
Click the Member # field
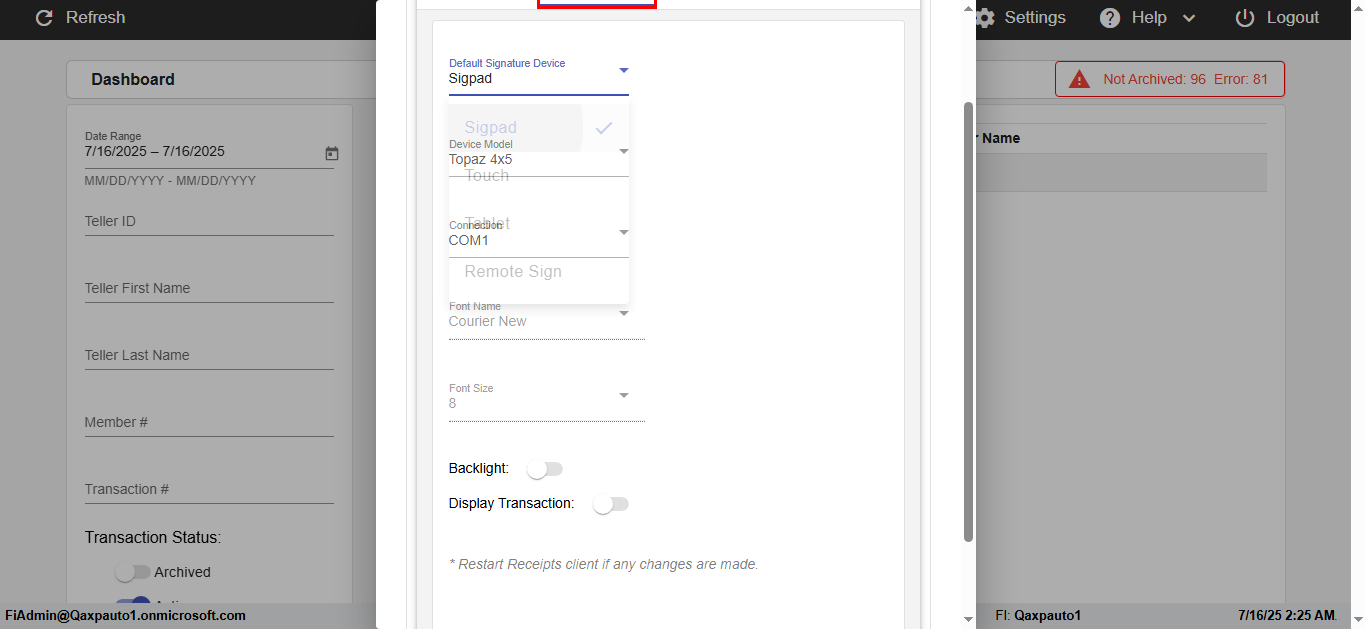point(209,422)
